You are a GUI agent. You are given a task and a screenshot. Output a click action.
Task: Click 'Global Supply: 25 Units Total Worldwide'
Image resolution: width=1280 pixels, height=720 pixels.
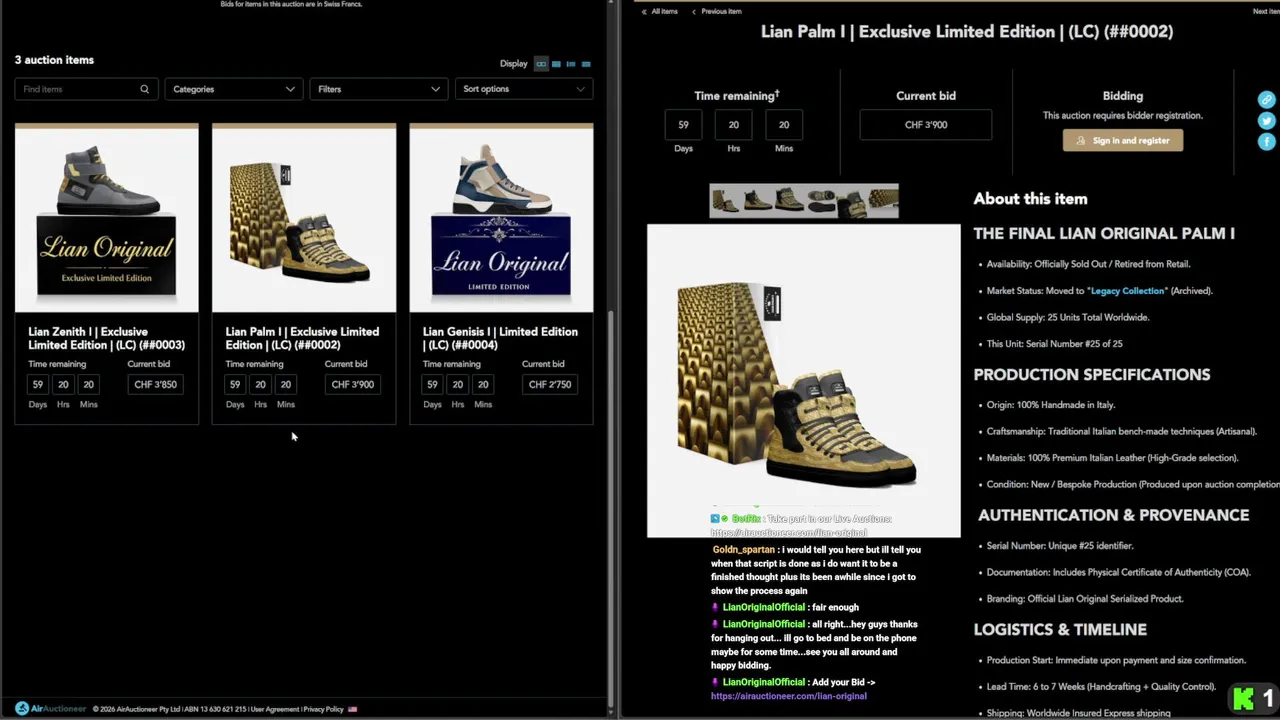1068,318
